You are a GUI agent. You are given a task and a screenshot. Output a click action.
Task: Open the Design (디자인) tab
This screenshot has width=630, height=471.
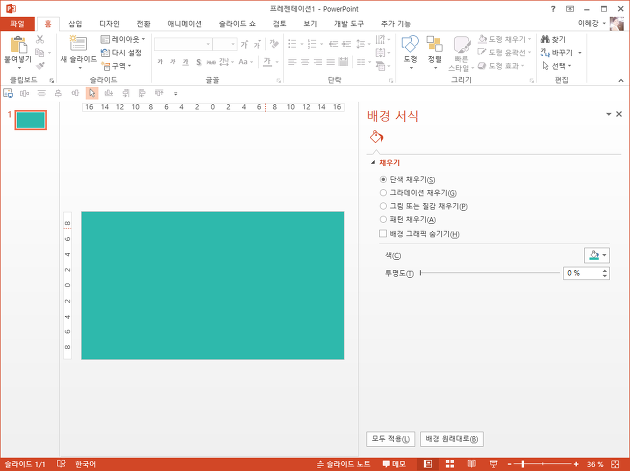click(109, 24)
